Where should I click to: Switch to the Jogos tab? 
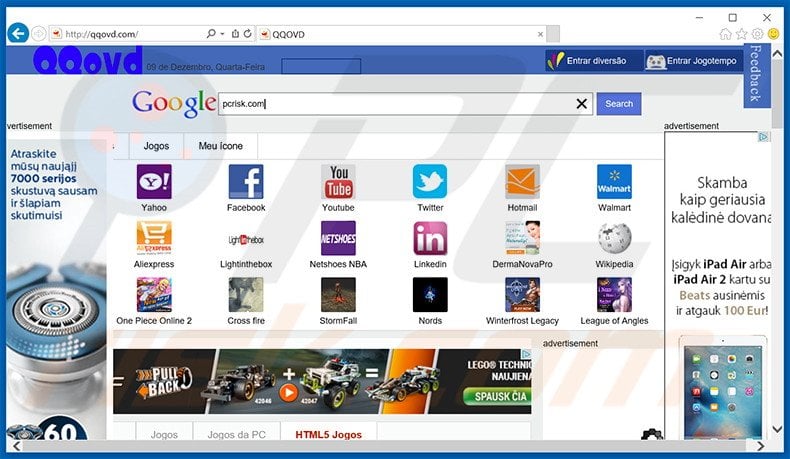click(156, 146)
